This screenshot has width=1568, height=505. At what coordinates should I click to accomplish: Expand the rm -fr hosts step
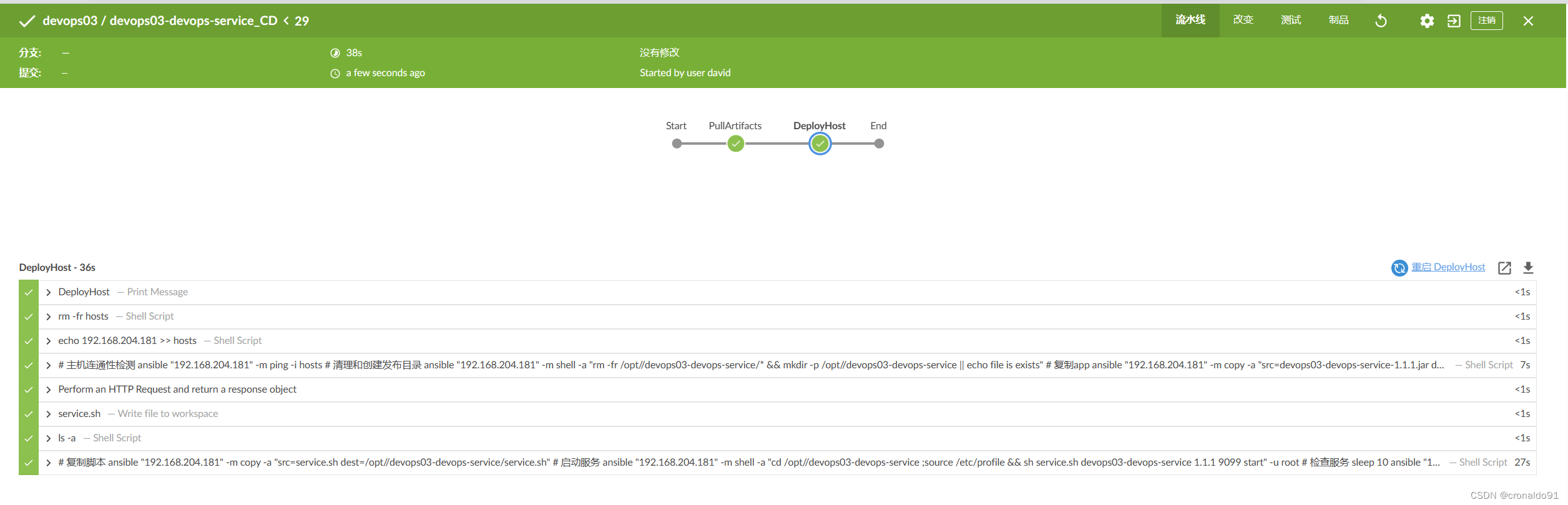[x=48, y=316]
